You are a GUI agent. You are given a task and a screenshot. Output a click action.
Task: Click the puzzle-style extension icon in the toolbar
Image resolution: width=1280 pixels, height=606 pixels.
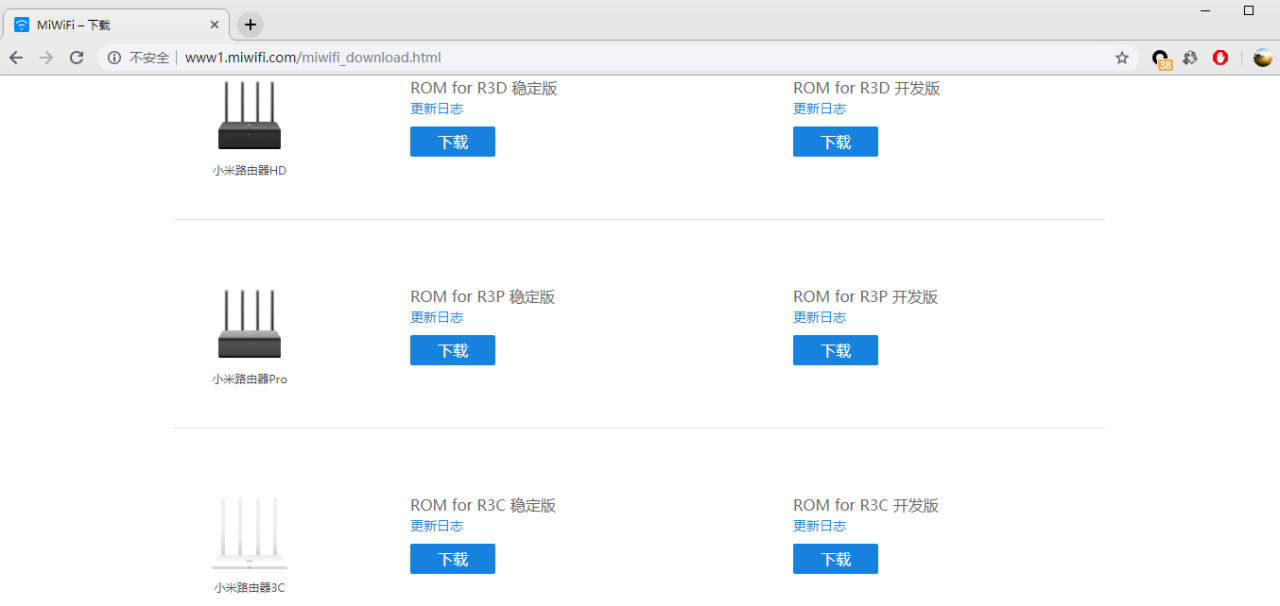1190,58
